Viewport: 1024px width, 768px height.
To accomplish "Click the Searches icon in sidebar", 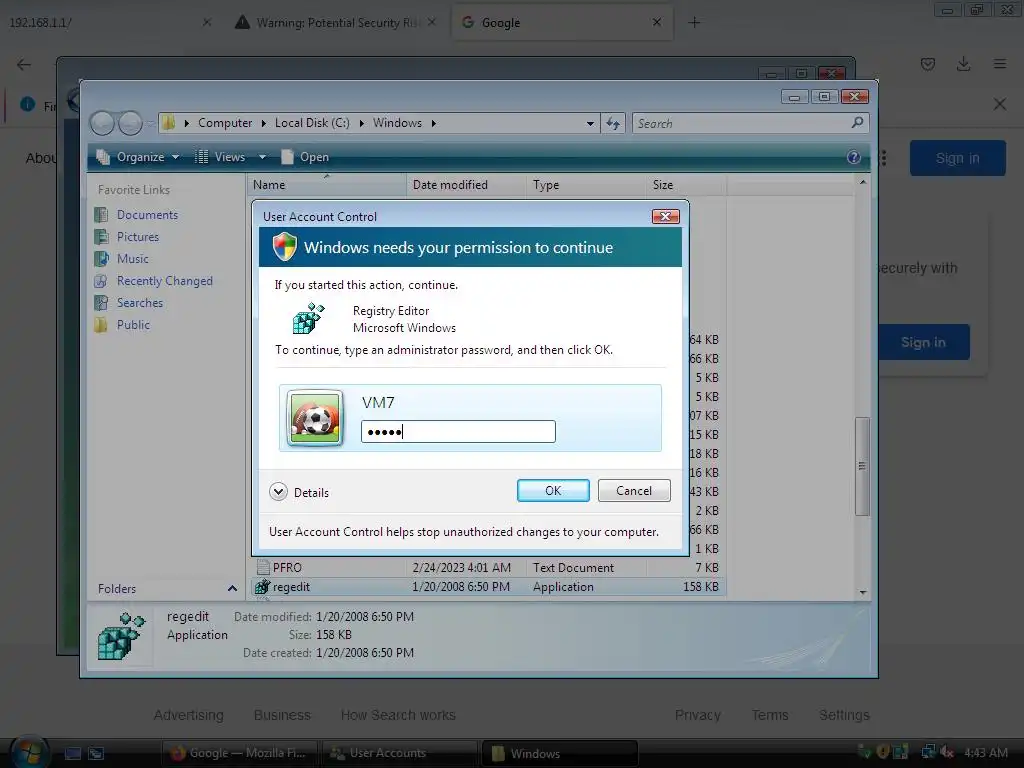I will [x=101, y=303].
